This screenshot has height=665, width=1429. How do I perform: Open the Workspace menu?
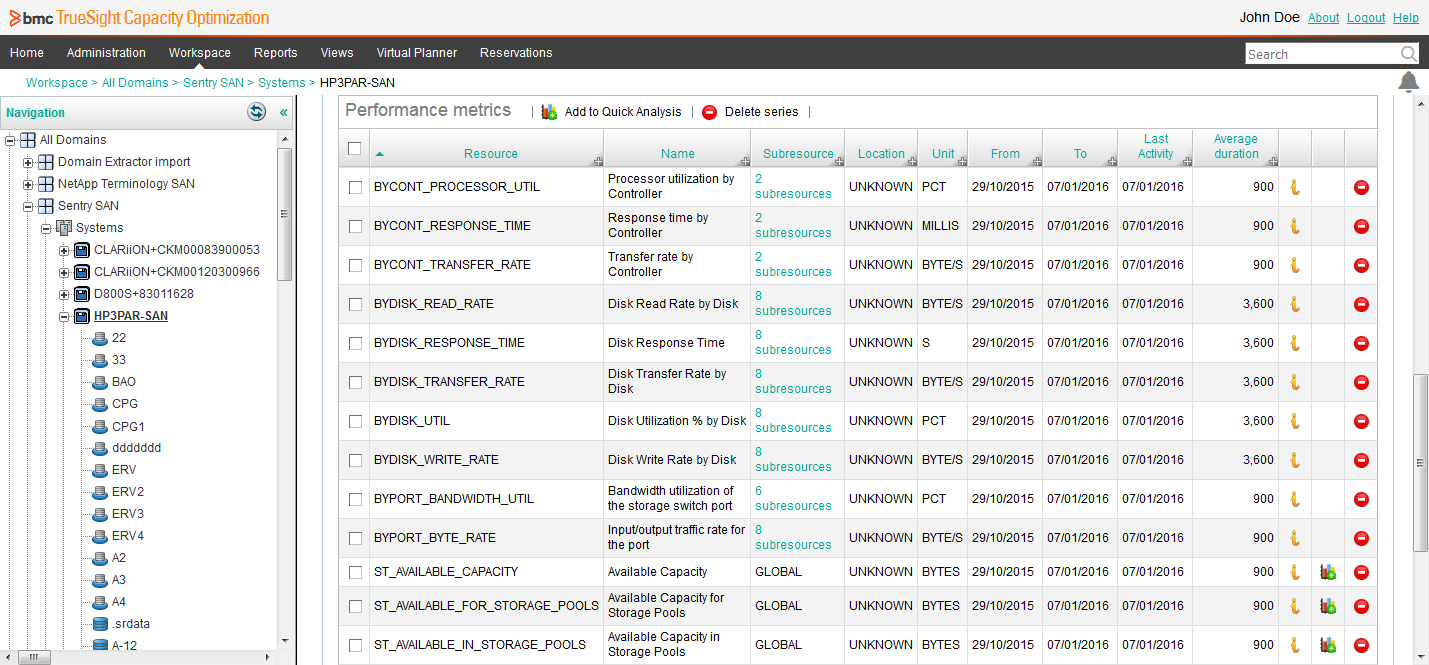[x=200, y=53]
